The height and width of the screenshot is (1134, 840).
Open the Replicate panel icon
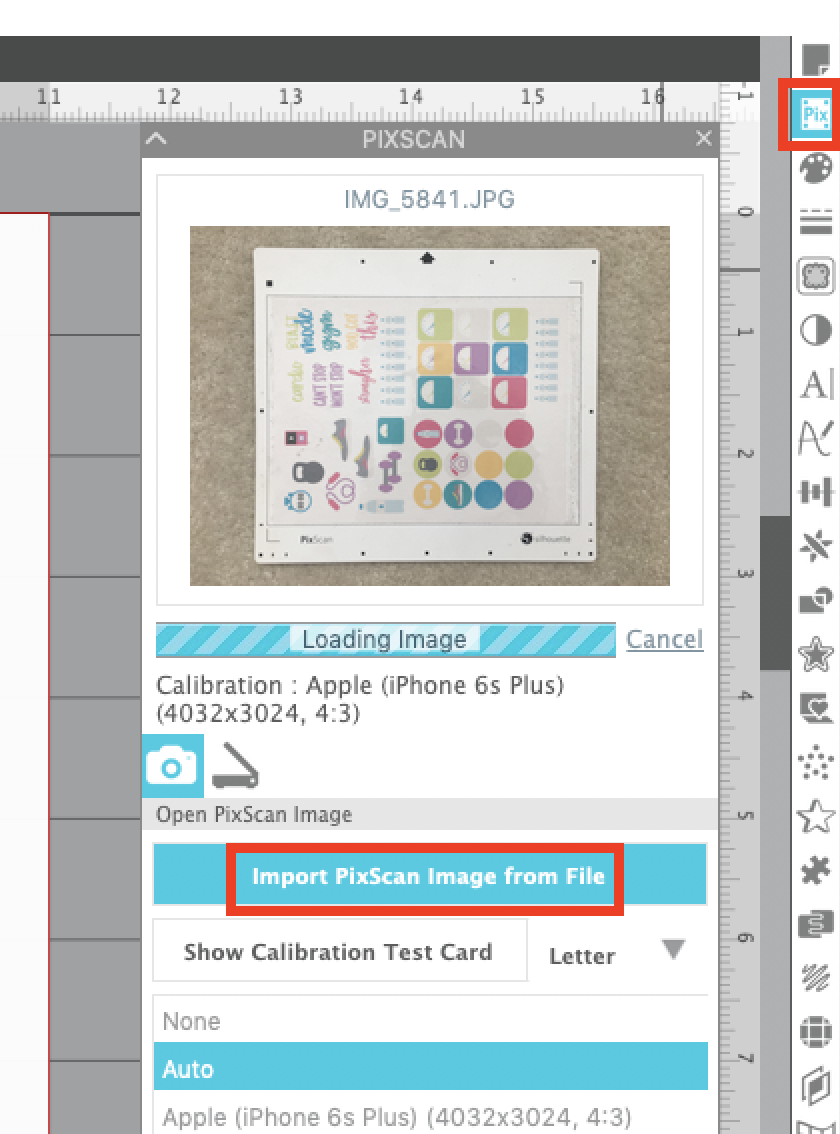(x=815, y=546)
